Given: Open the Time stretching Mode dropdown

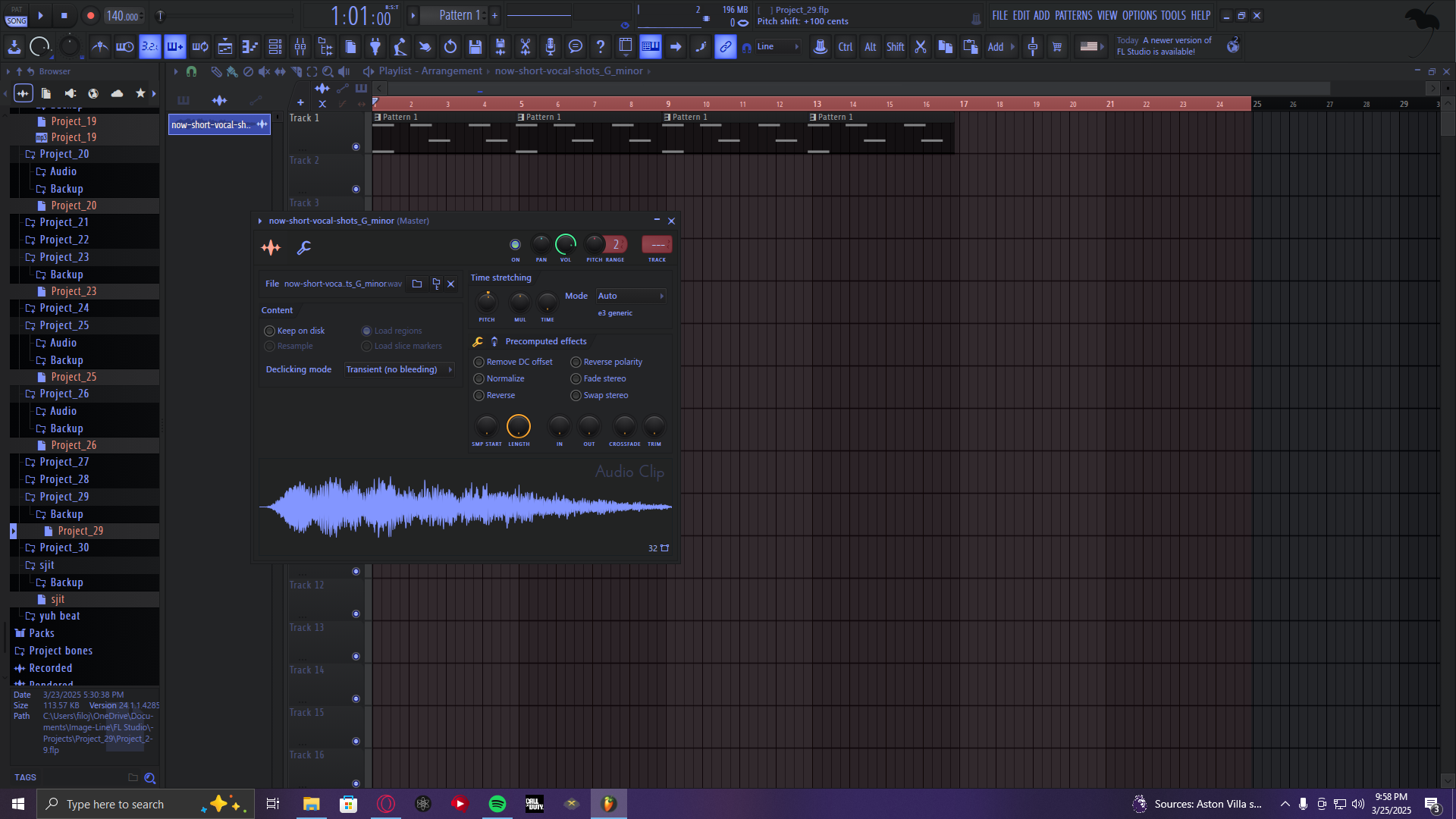Looking at the screenshot, I should coord(631,296).
